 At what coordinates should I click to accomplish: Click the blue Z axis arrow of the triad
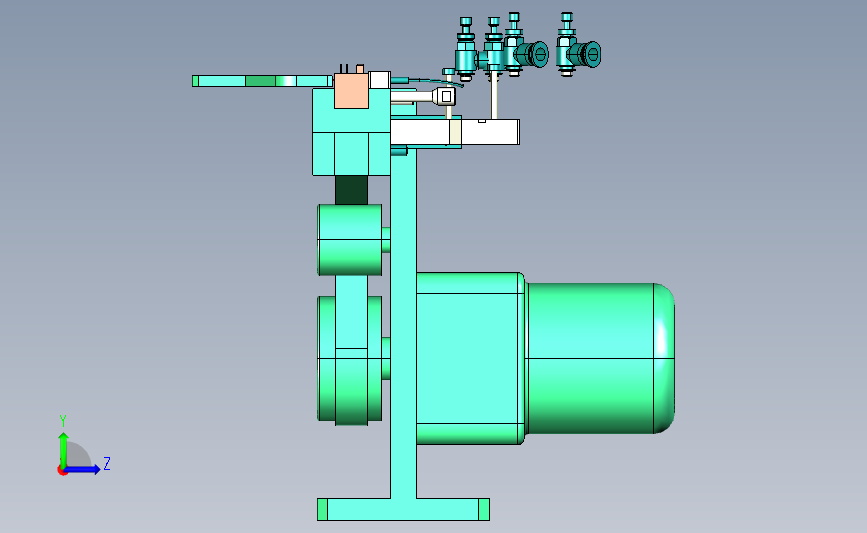tap(83, 469)
